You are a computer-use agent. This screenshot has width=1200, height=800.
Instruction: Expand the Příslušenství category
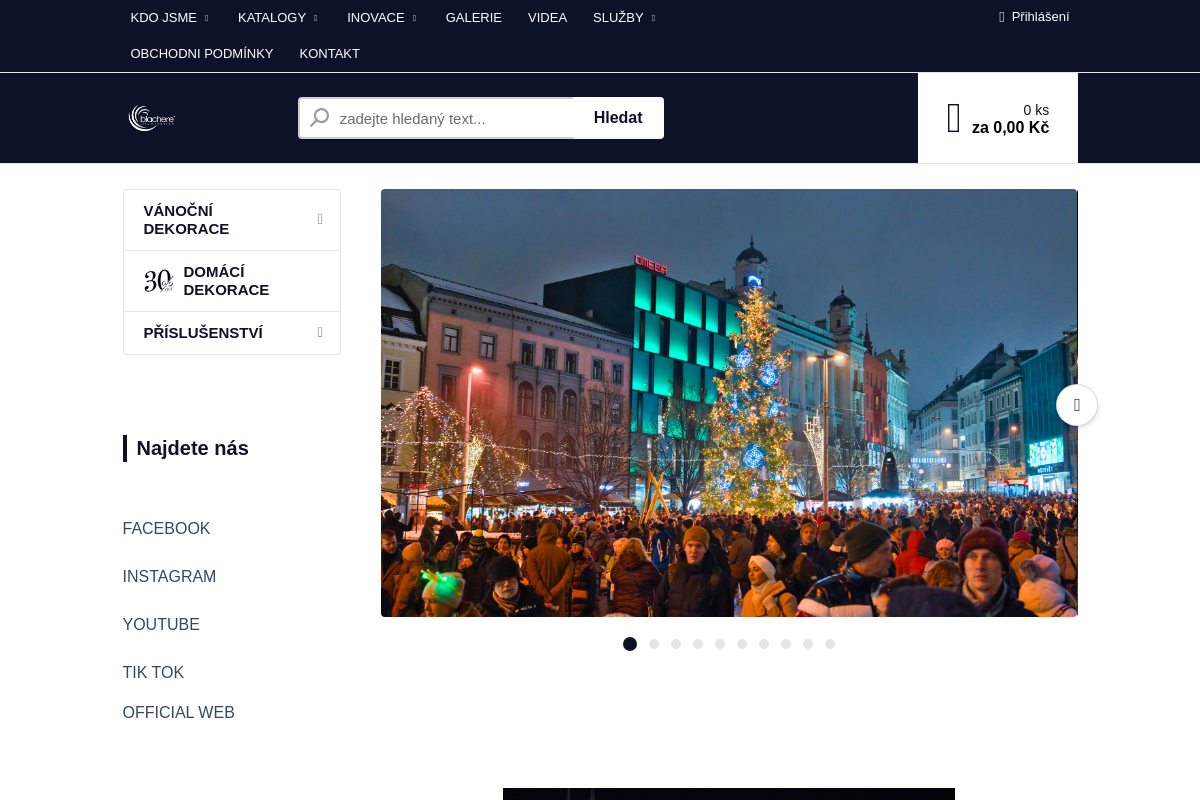pyautogui.click(x=320, y=332)
